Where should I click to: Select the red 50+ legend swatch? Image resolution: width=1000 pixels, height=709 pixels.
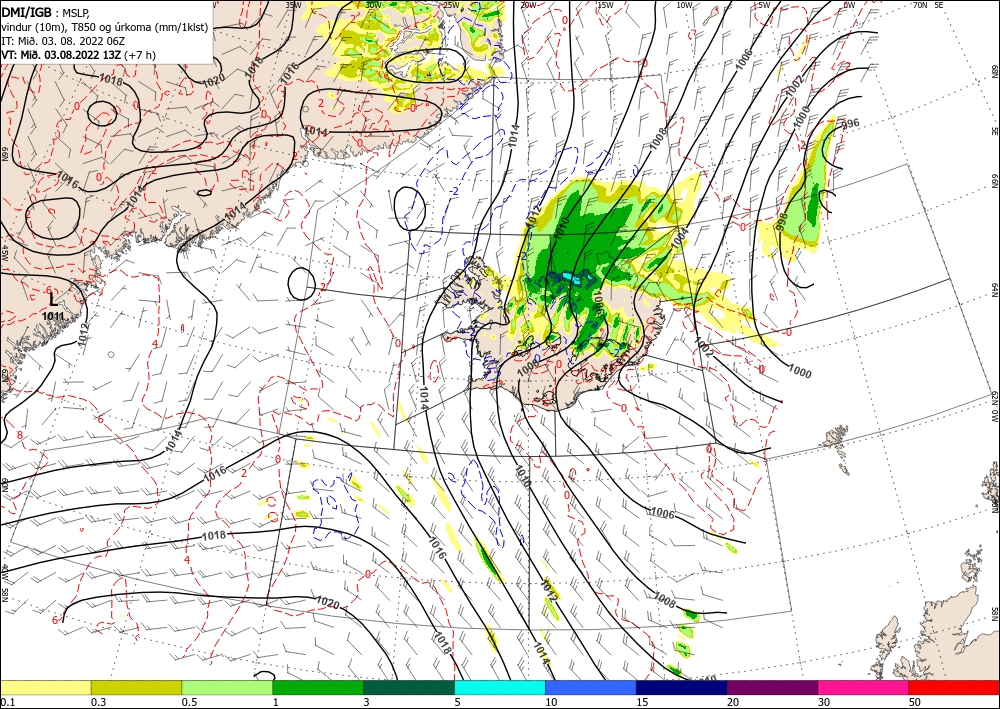pyautogui.click(x=954, y=687)
